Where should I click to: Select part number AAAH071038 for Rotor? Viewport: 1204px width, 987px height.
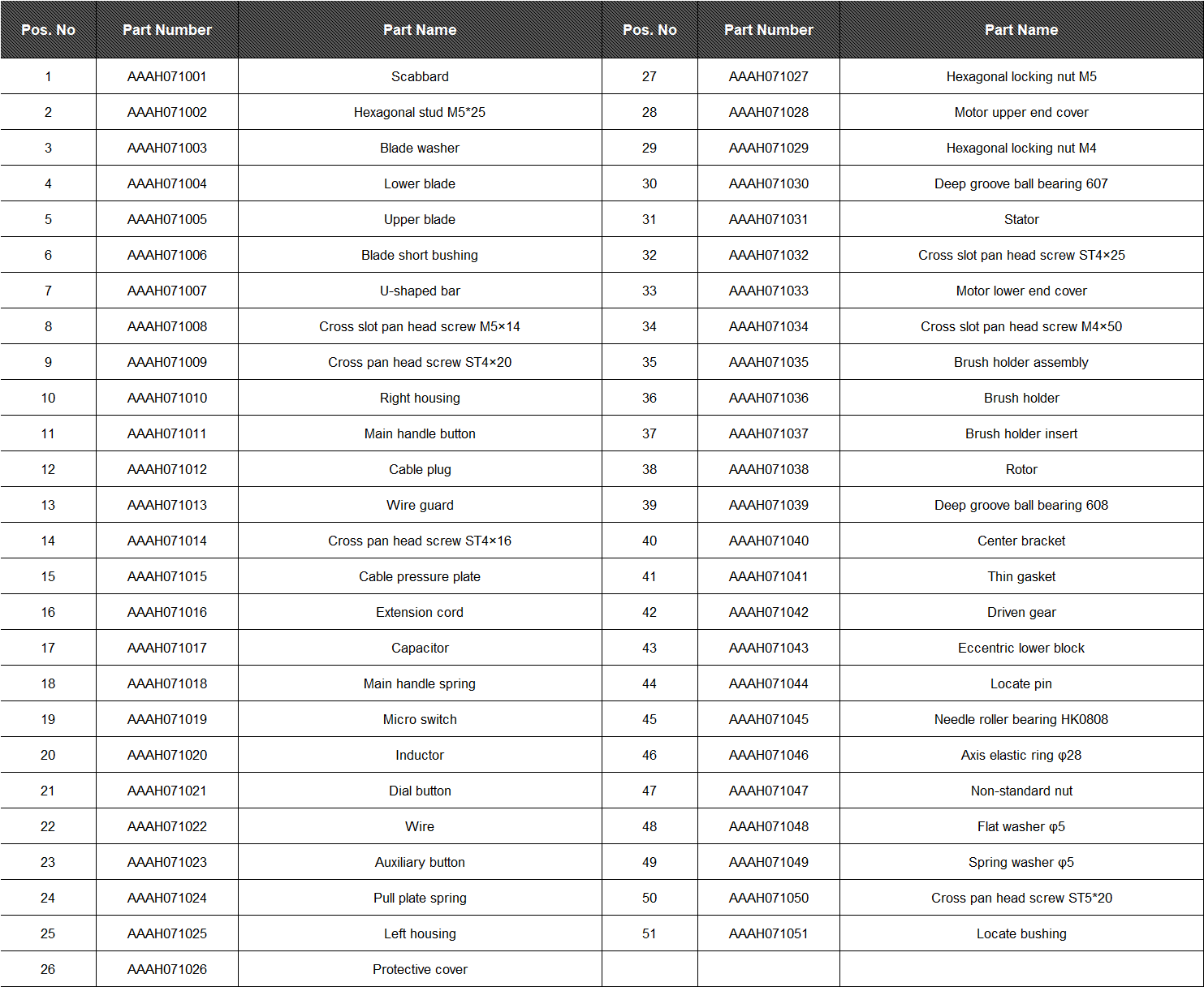[768, 469]
